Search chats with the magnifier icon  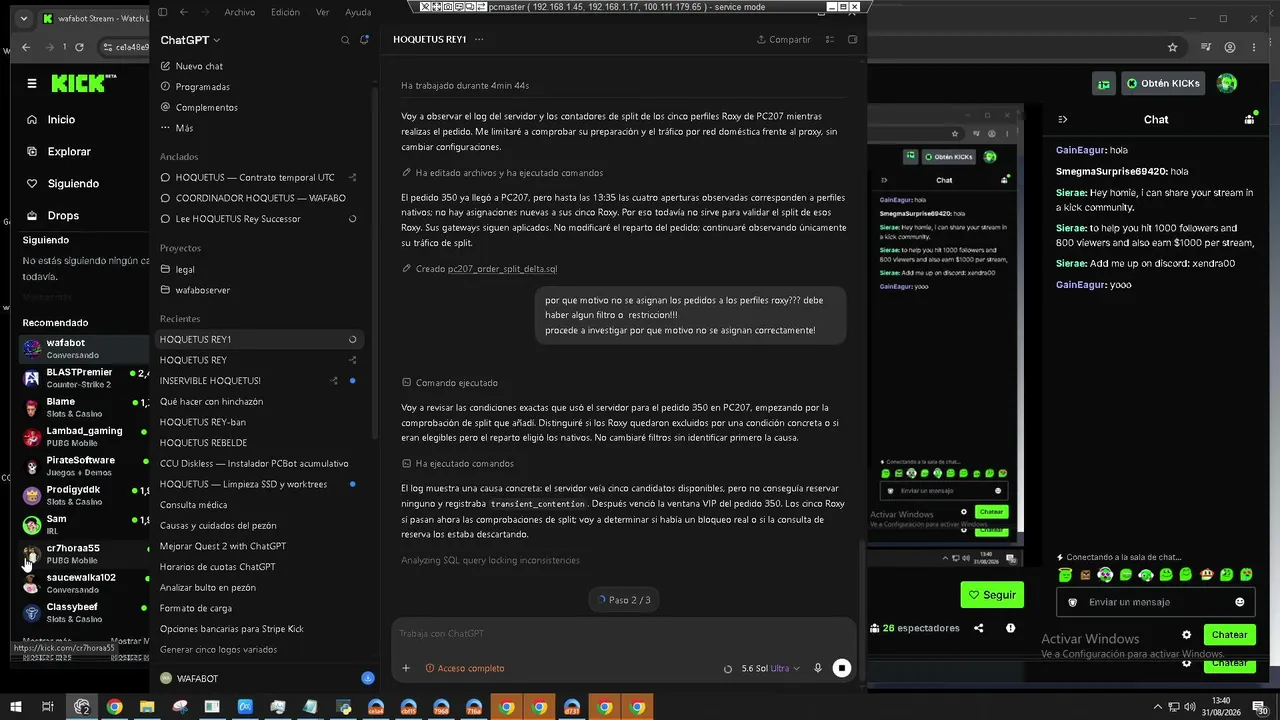pos(345,40)
